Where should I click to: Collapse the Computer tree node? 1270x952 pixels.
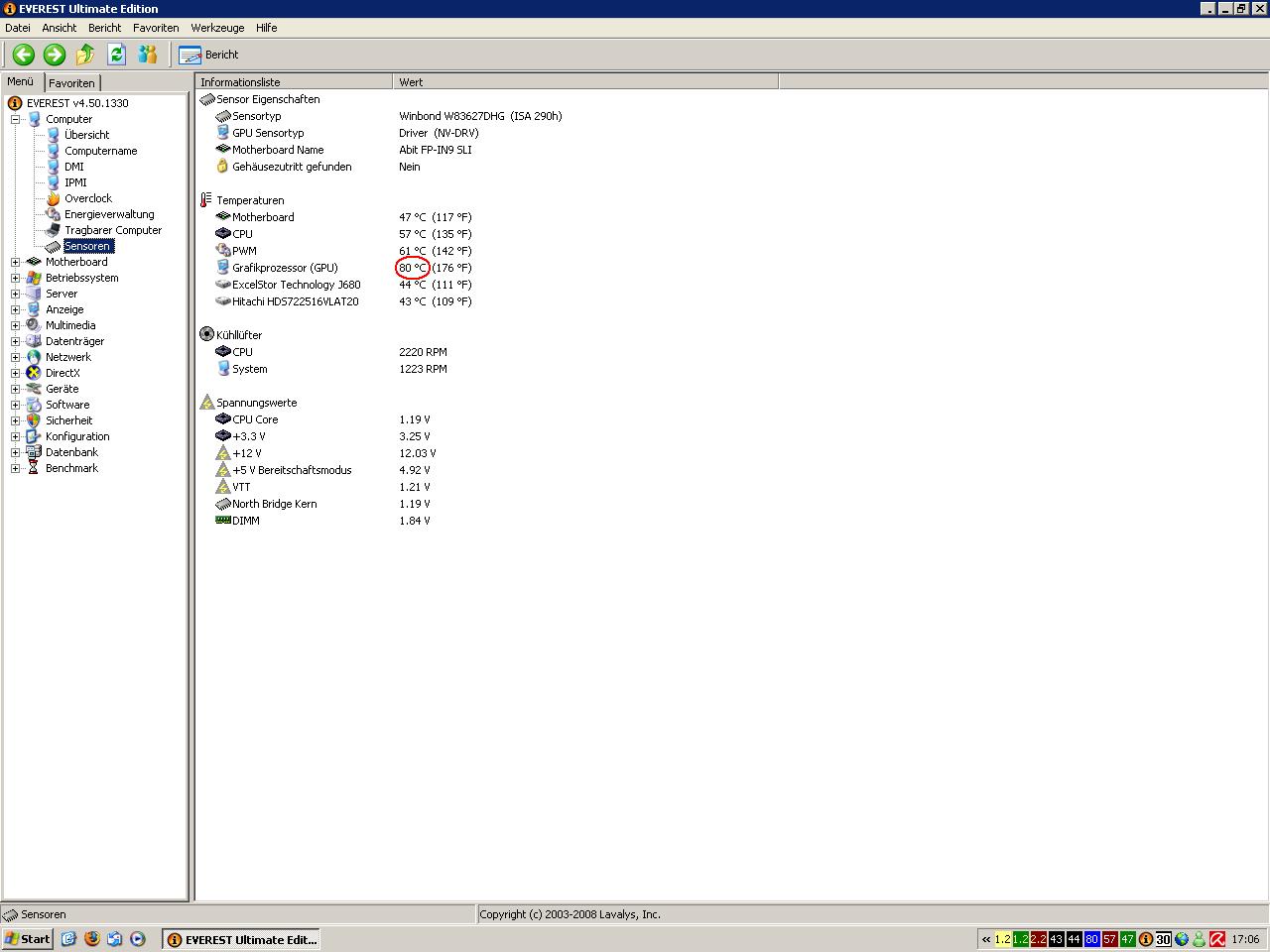coord(15,119)
